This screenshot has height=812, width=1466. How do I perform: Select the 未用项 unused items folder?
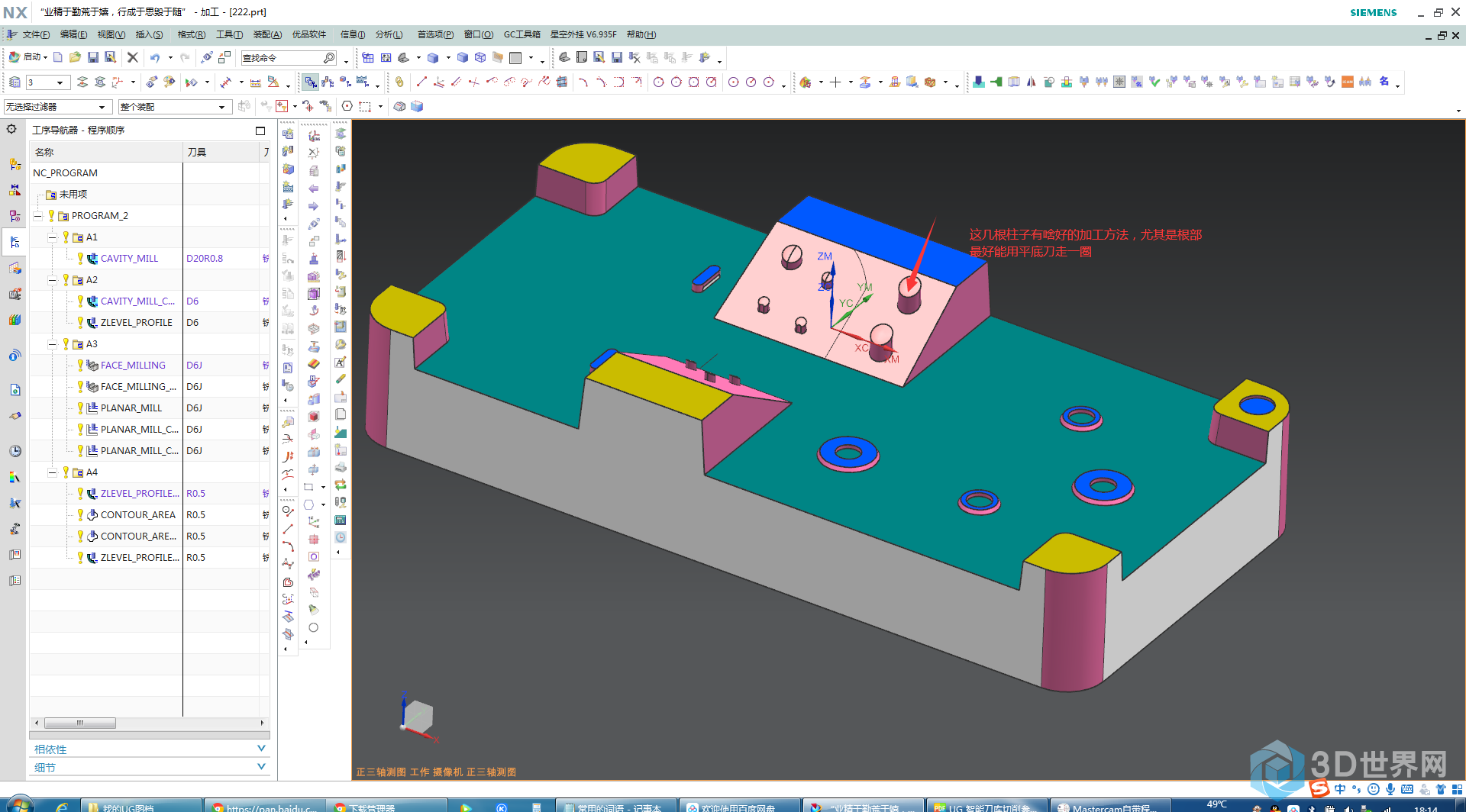[x=73, y=195]
